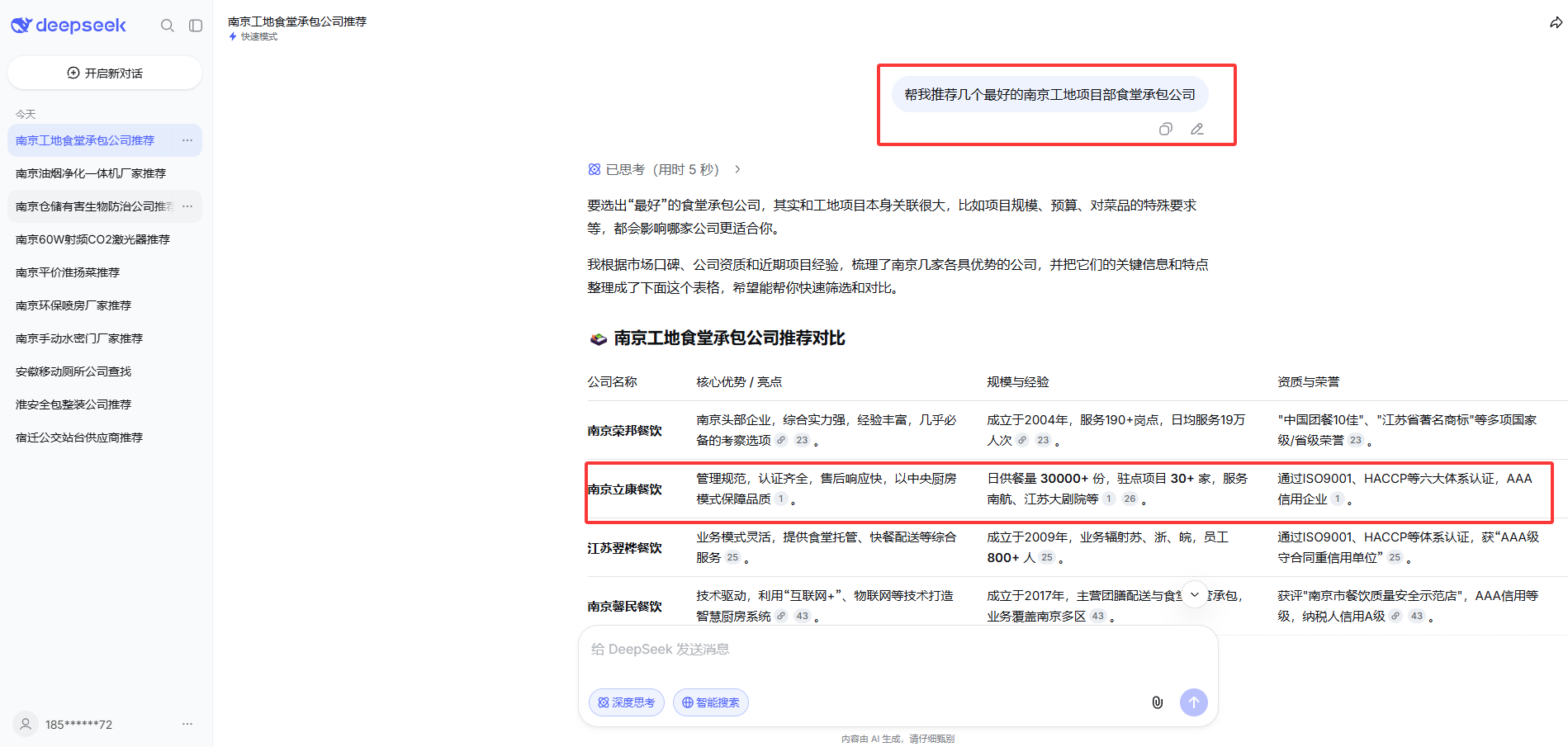Open citation 23 after 人次 link icon
This screenshot has height=747, width=1568.
pyautogui.click(x=1043, y=440)
